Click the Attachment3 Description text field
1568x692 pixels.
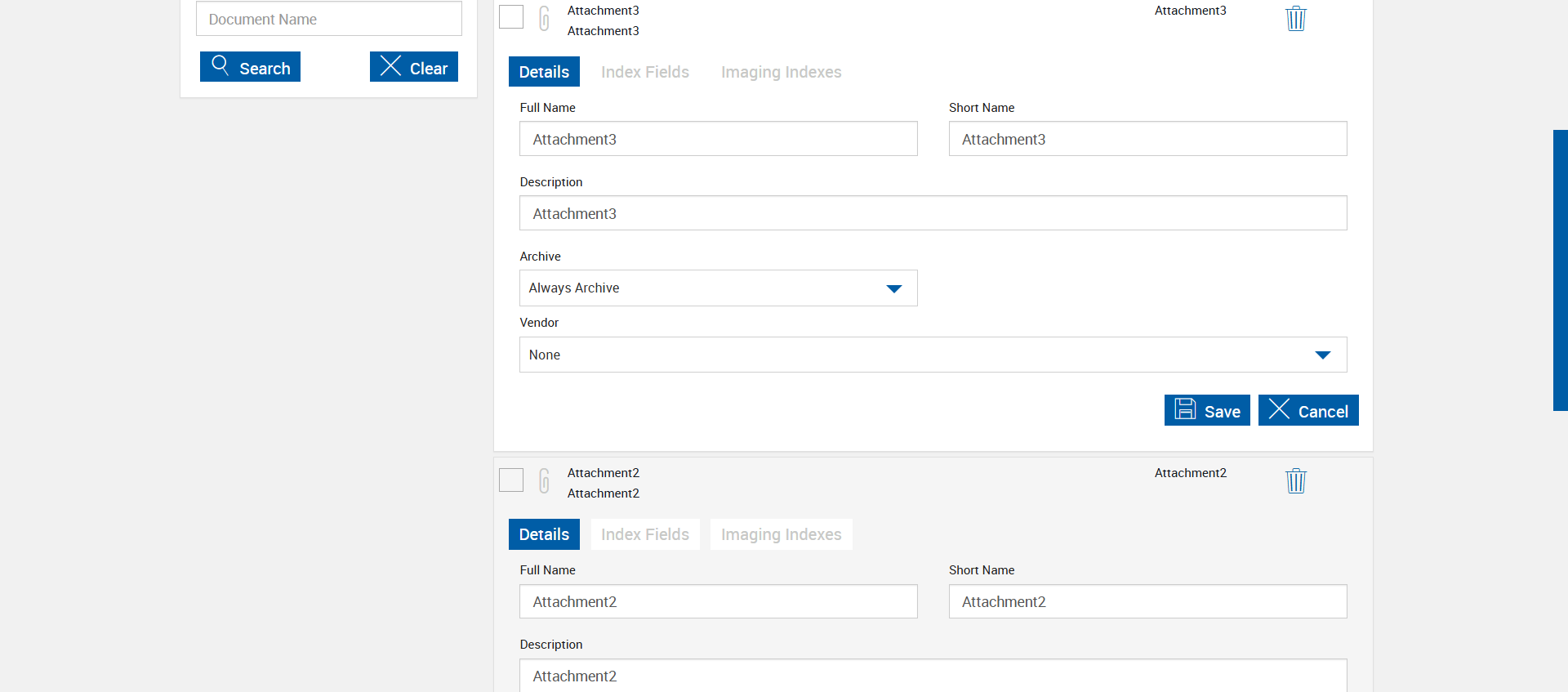point(933,213)
